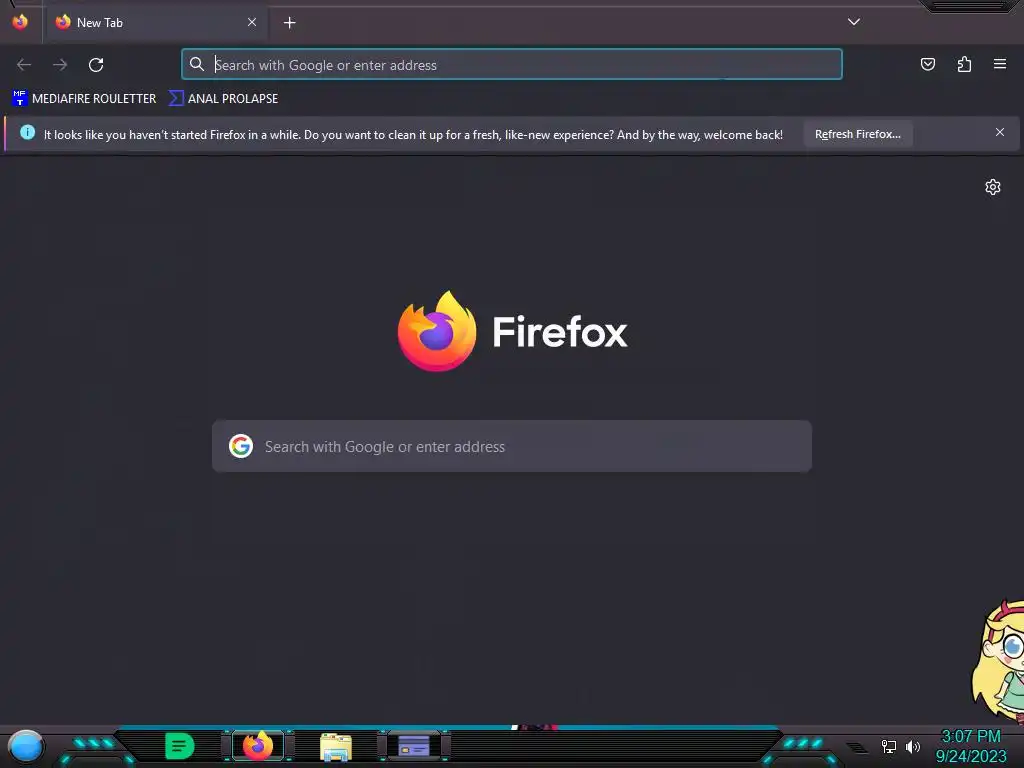This screenshot has height=768, width=1024.
Task: Open the network tray icon
Action: (888, 746)
